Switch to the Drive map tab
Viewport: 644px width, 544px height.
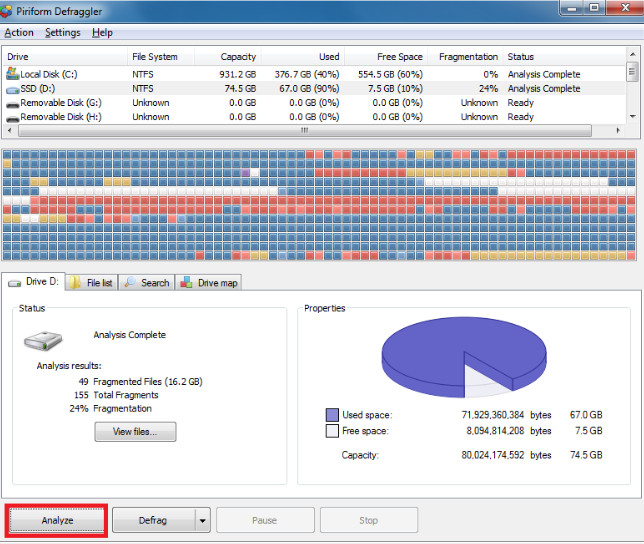[x=208, y=282]
